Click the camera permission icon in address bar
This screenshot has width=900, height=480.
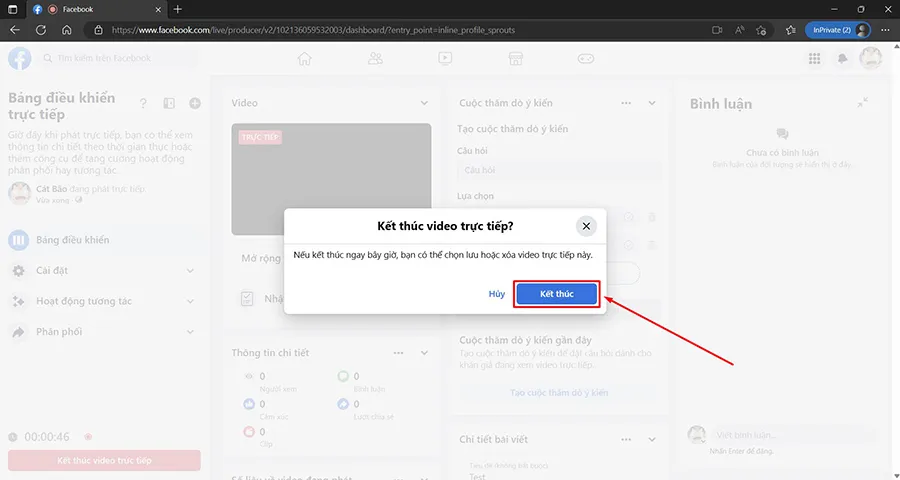tap(717, 30)
